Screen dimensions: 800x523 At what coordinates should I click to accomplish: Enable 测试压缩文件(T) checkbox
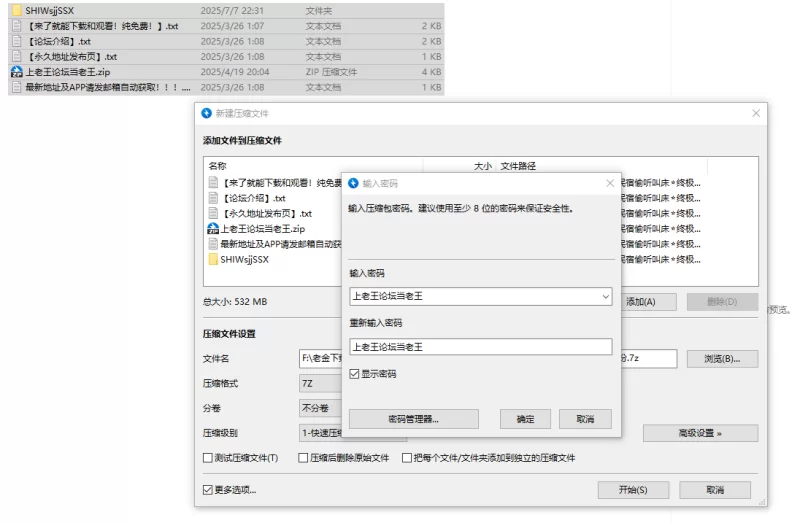click(x=208, y=458)
